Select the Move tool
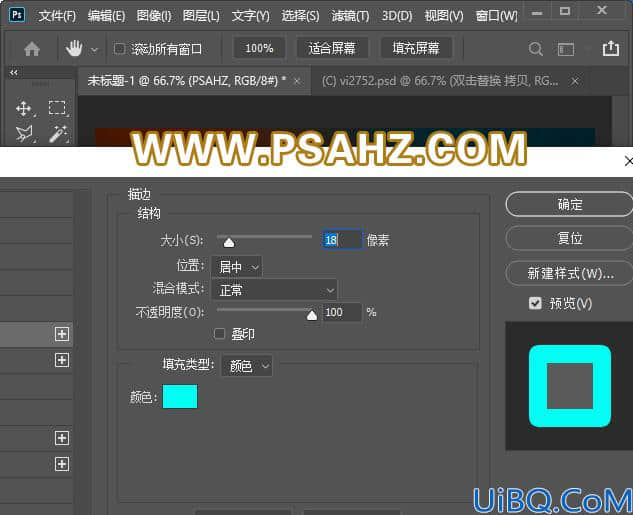 pos(23,109)
